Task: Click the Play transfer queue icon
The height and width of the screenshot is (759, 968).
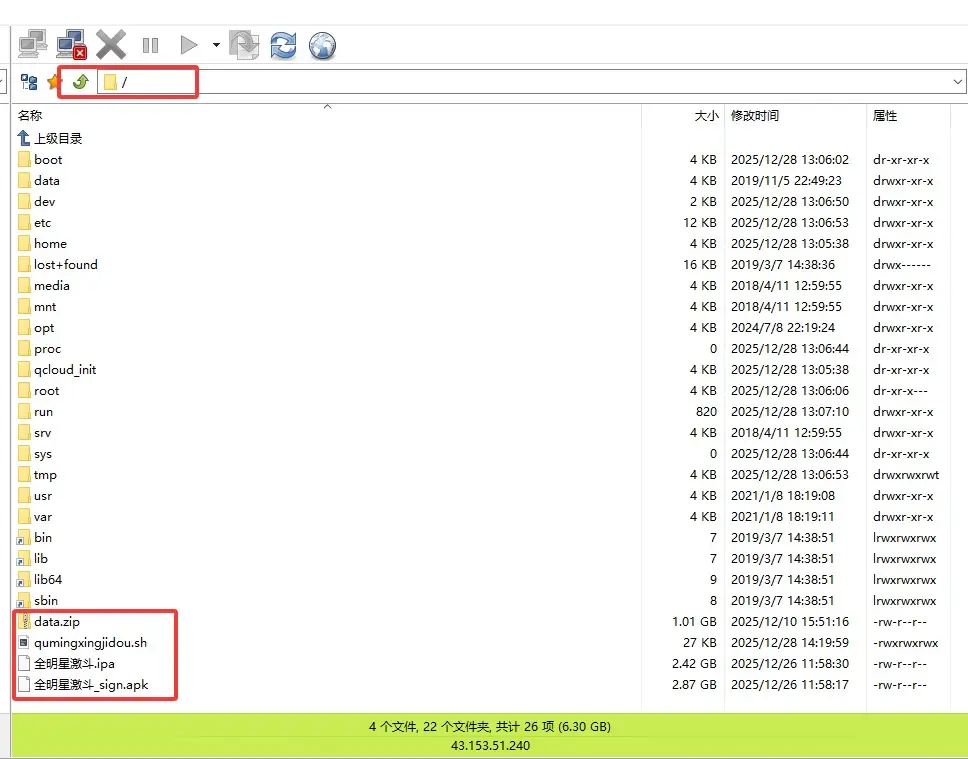Action: tap(188, 45)
